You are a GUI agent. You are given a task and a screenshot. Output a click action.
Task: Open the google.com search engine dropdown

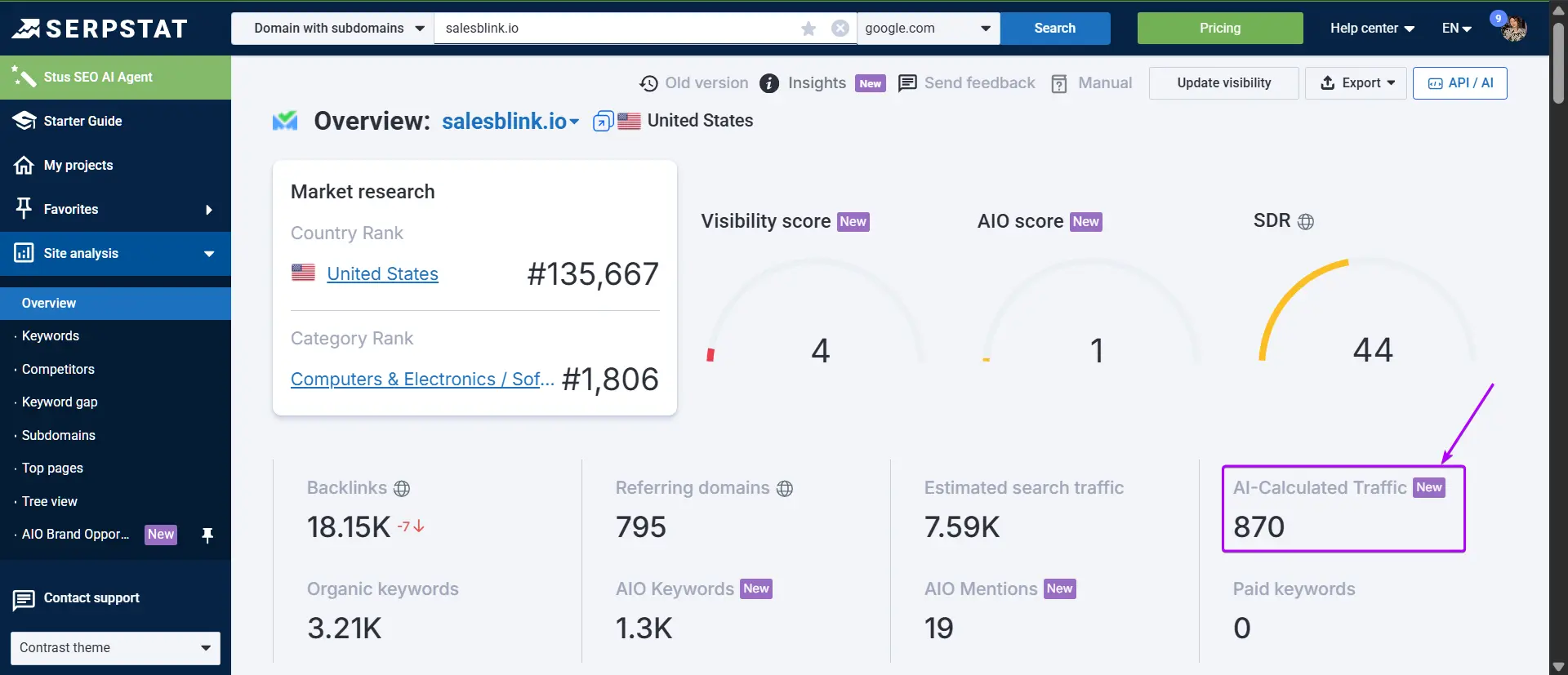(x=929, y=29)
